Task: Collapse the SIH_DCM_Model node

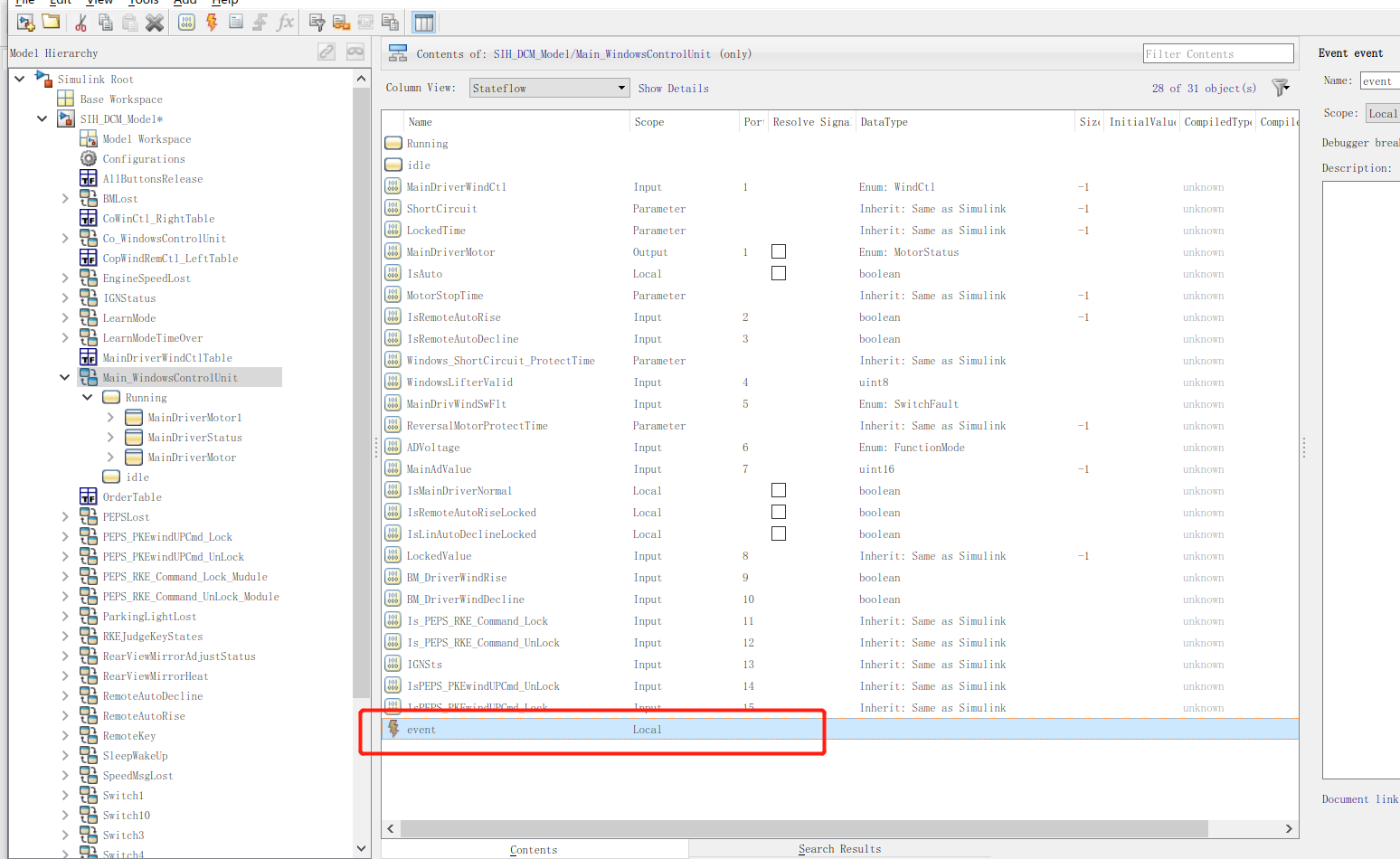Action: (42, 118)
